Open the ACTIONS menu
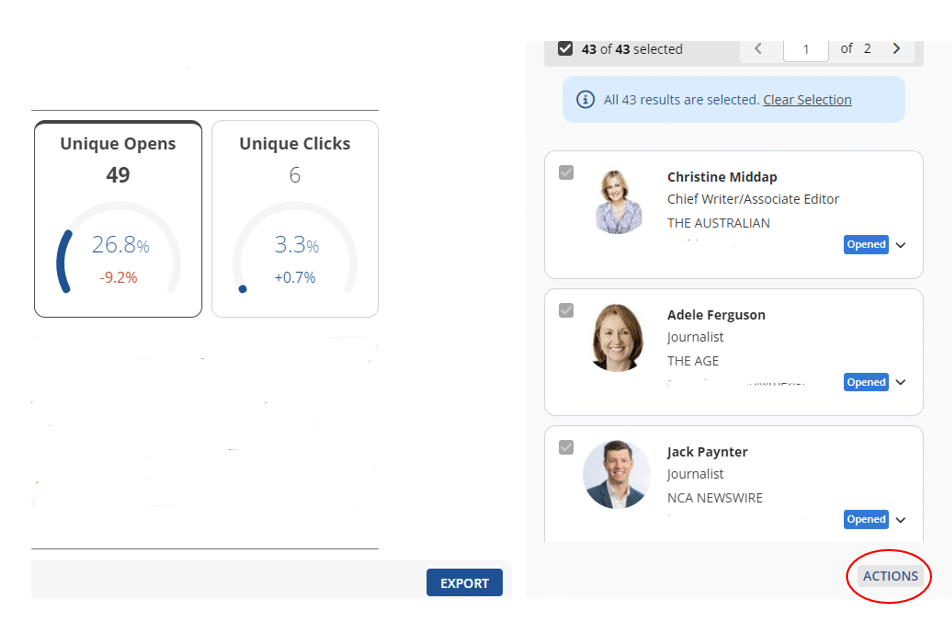 [890, 576]
